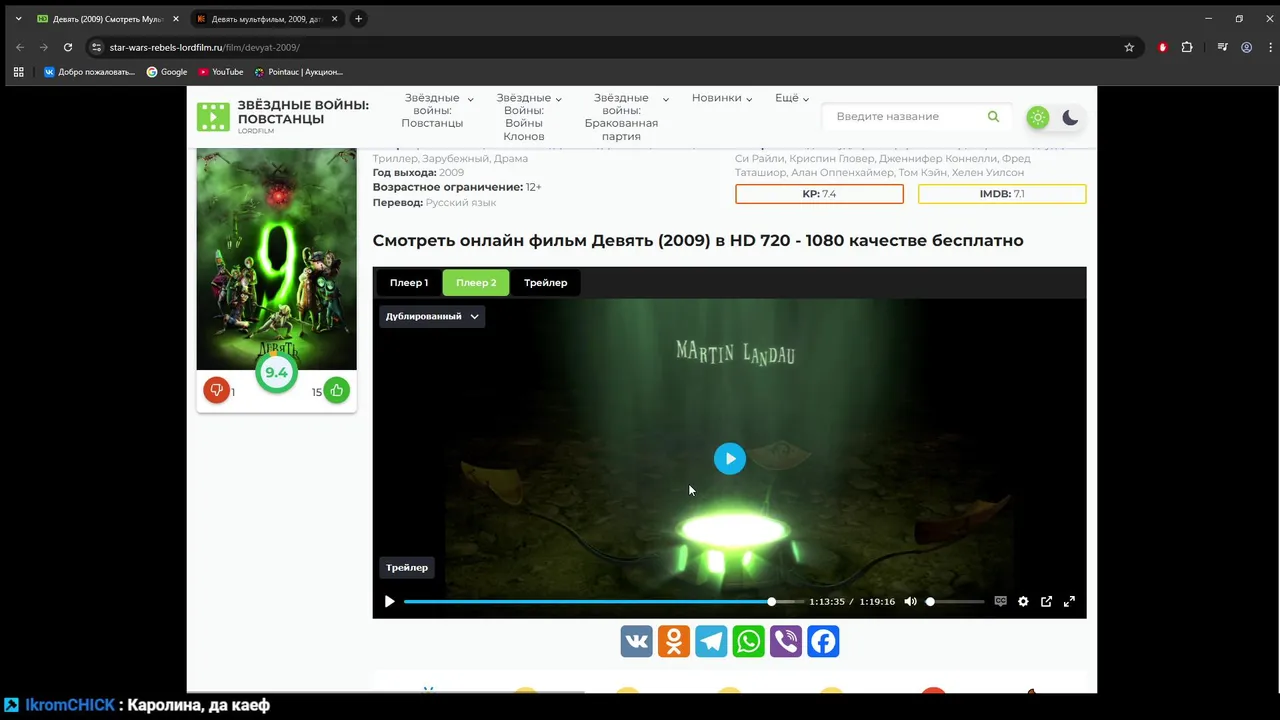Play the video with the center play button
This screenshot has height=720, width=1280.
click(x=730, y=459)
